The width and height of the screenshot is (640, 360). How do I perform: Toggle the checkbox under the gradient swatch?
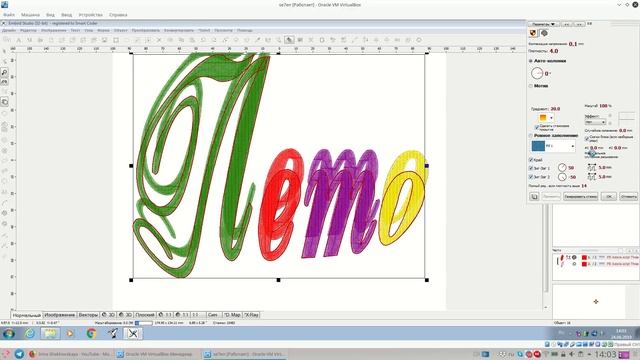coord(537,127)
